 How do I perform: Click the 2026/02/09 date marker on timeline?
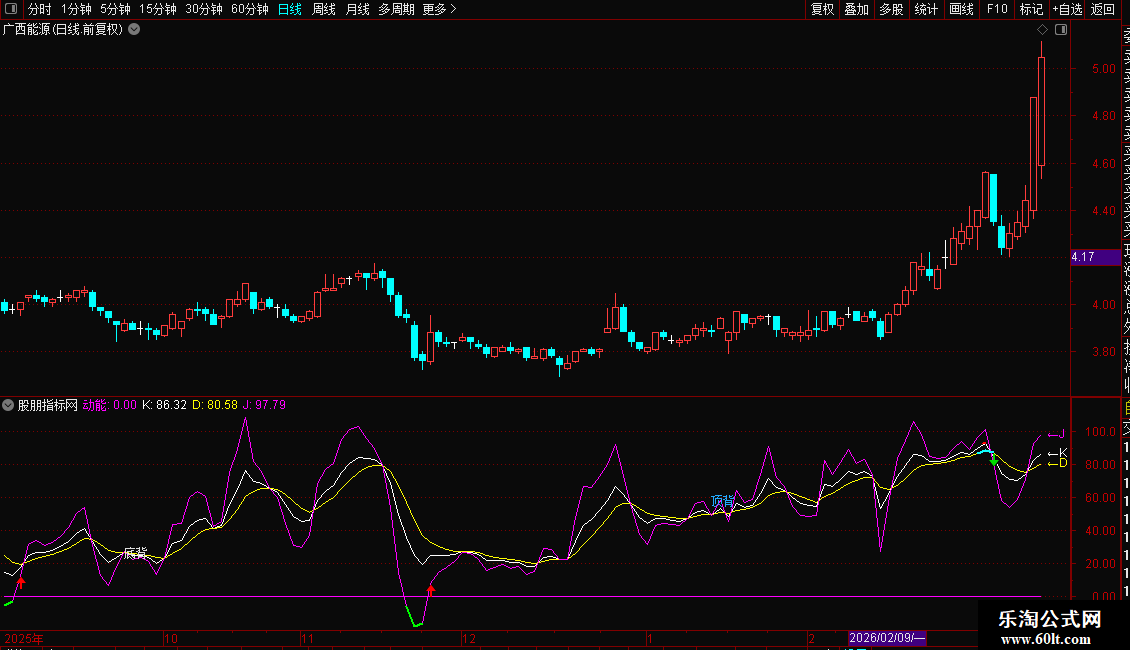887,638
